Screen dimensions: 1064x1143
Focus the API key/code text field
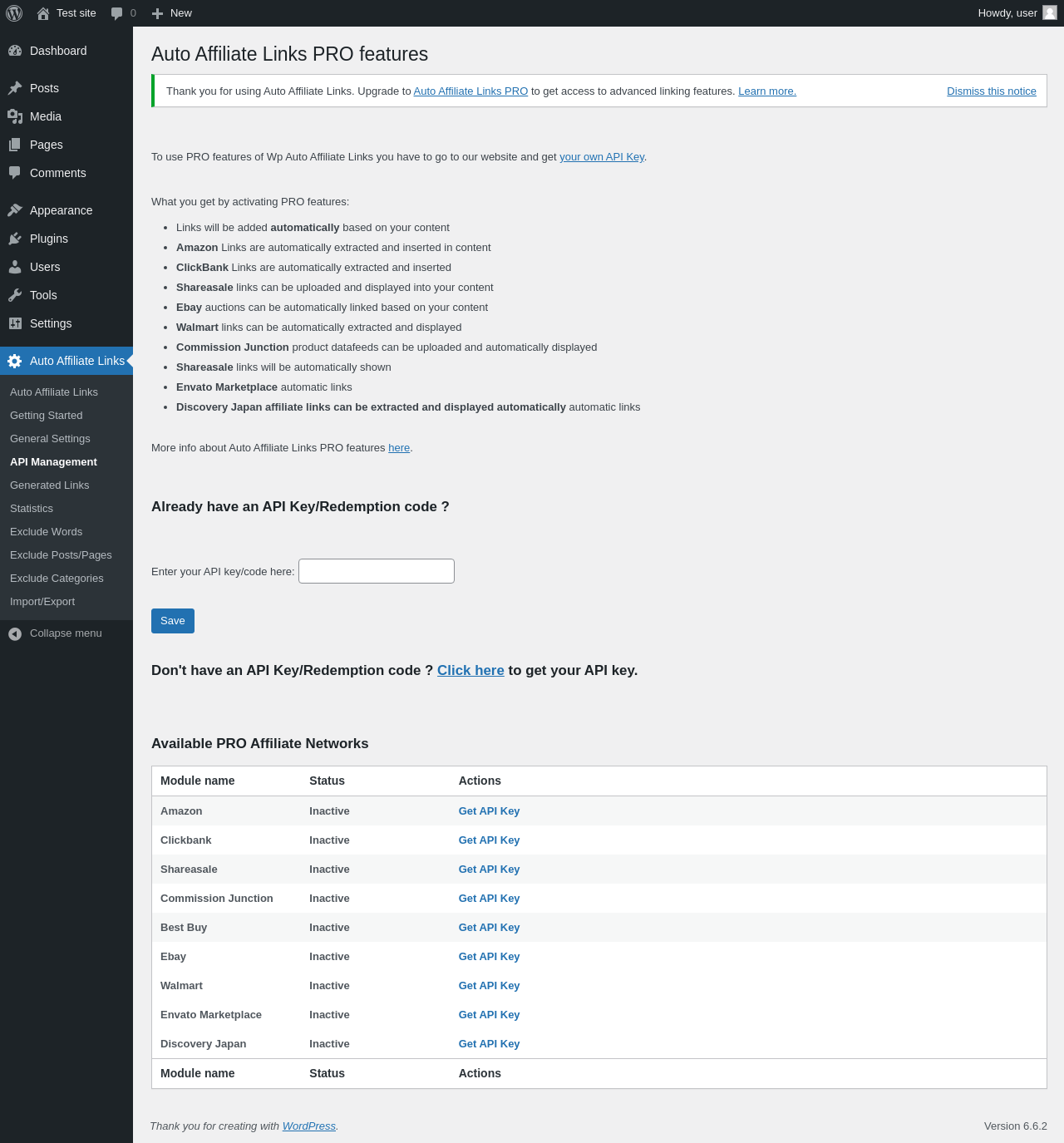377,571
